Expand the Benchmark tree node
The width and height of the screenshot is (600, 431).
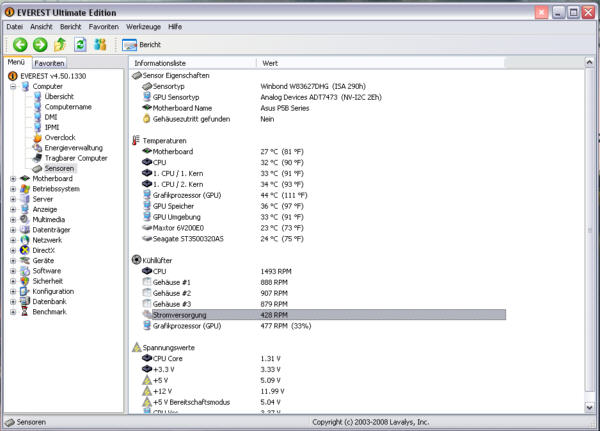[x=13, y=312]
